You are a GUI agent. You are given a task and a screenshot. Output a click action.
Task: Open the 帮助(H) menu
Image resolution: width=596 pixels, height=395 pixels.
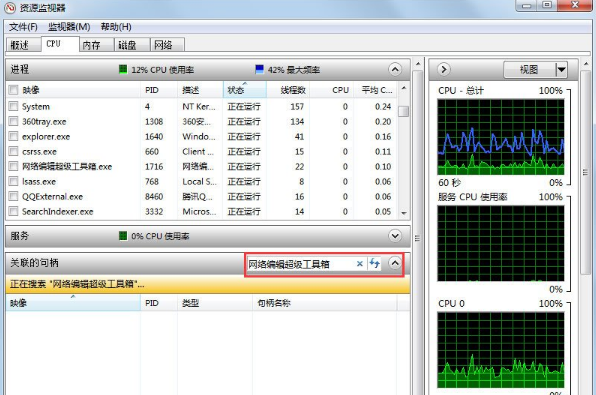pyautogui.click(x=116, y=27)
